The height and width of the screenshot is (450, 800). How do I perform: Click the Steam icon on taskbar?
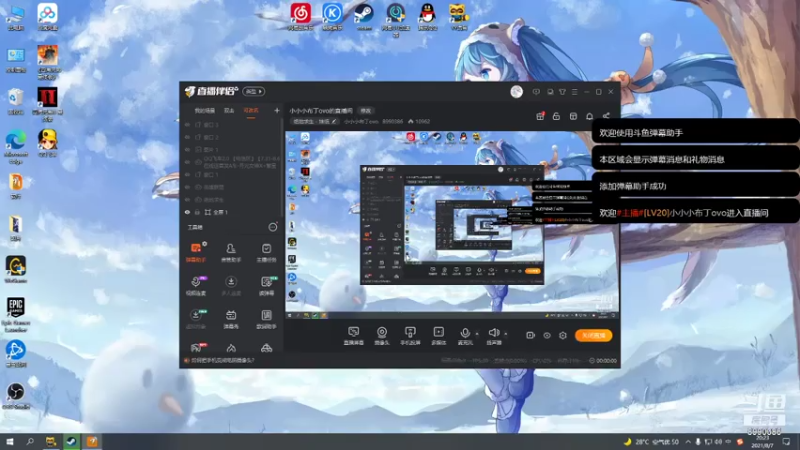coord(71,442)
